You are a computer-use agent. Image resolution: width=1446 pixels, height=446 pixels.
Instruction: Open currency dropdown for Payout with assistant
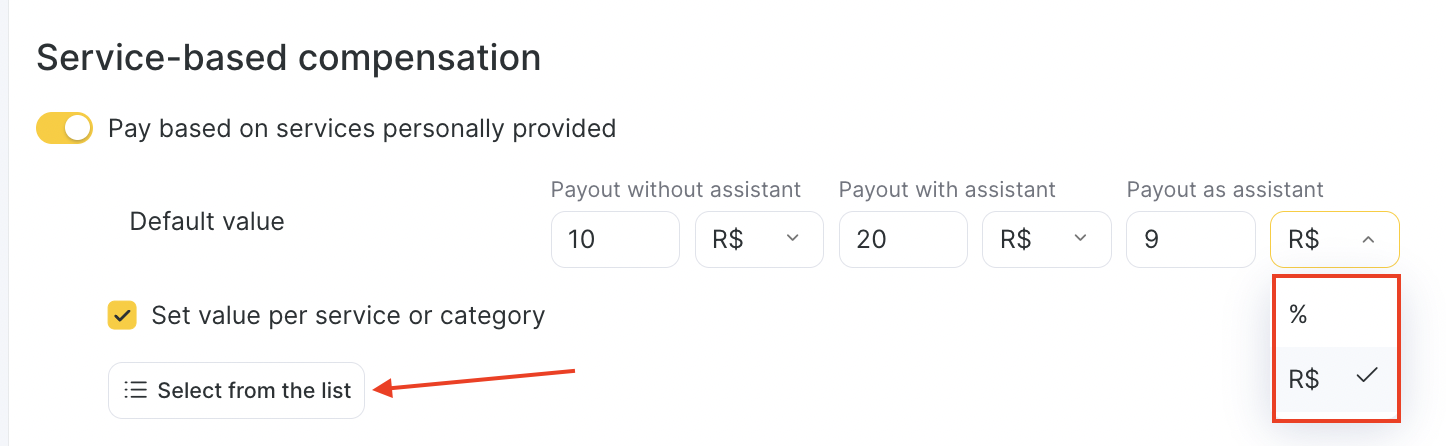tap(1047, 239)
